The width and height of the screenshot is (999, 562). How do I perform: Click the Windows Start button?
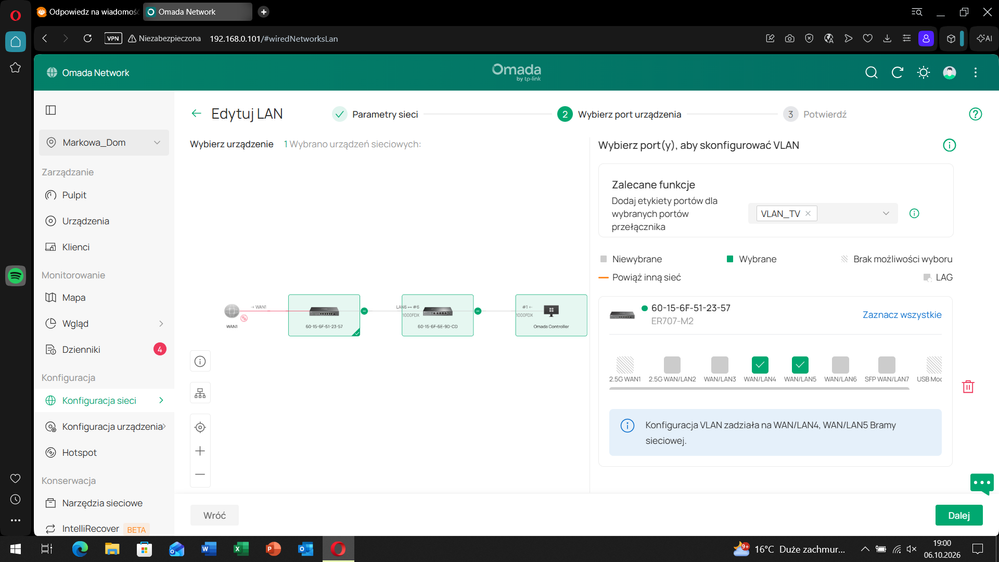15,549
